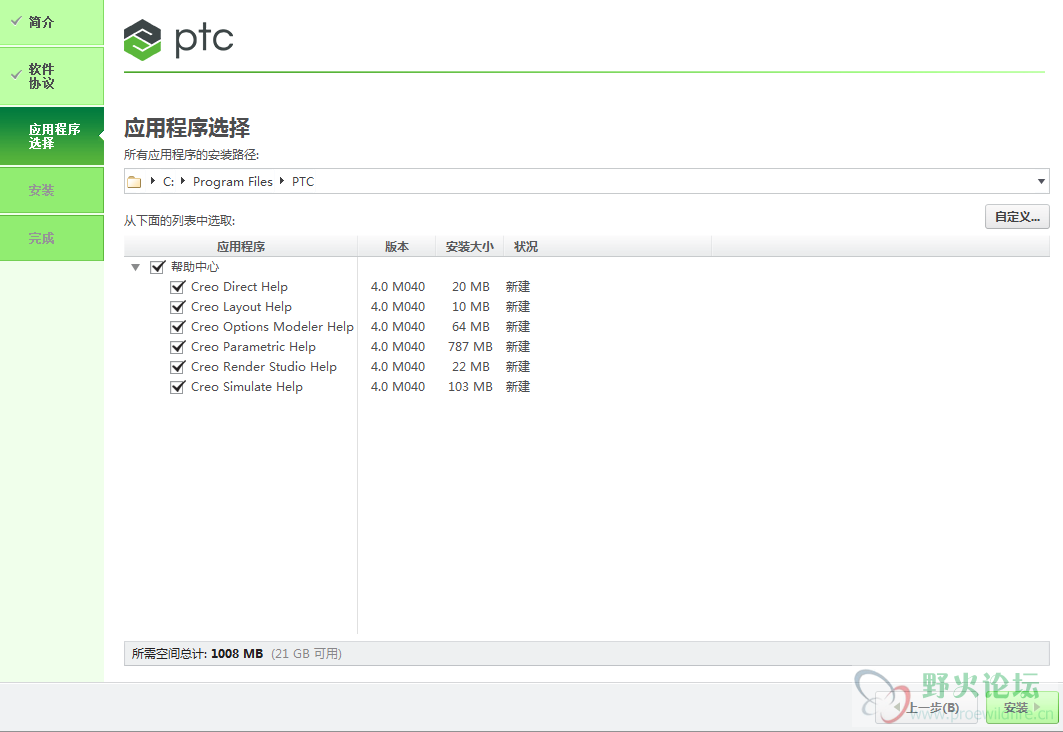Click the 版本 column header
The image size is (1063, 732).
pos(397,247)
